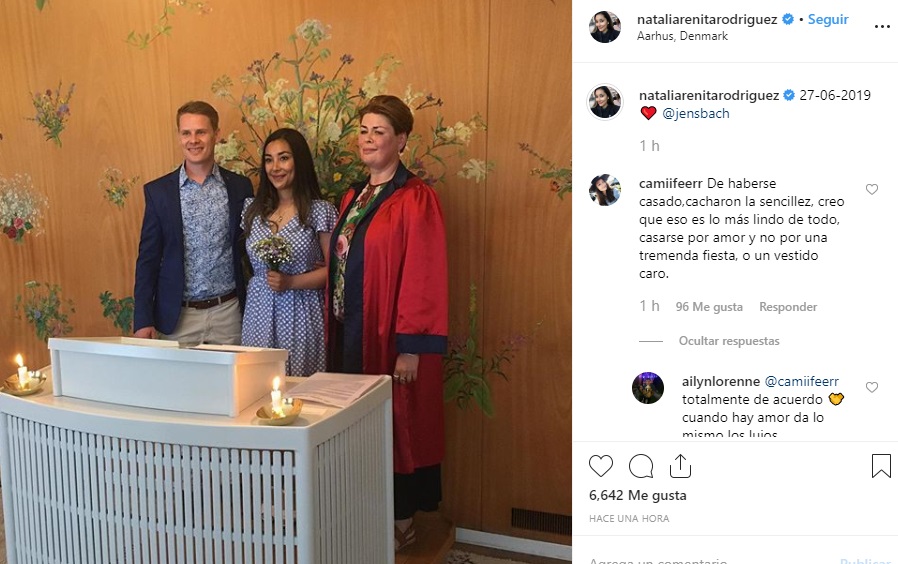Open the three-dot more options menu
The width and height of the screenshot is (898, 564).
point(882,27)
